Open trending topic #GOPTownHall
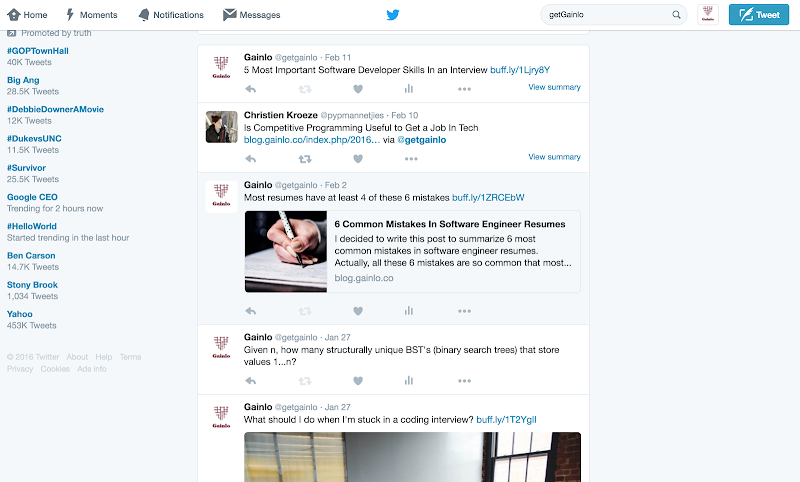Image resolution: width=800 pixels, height=482 pixels. tap(38, 51)
